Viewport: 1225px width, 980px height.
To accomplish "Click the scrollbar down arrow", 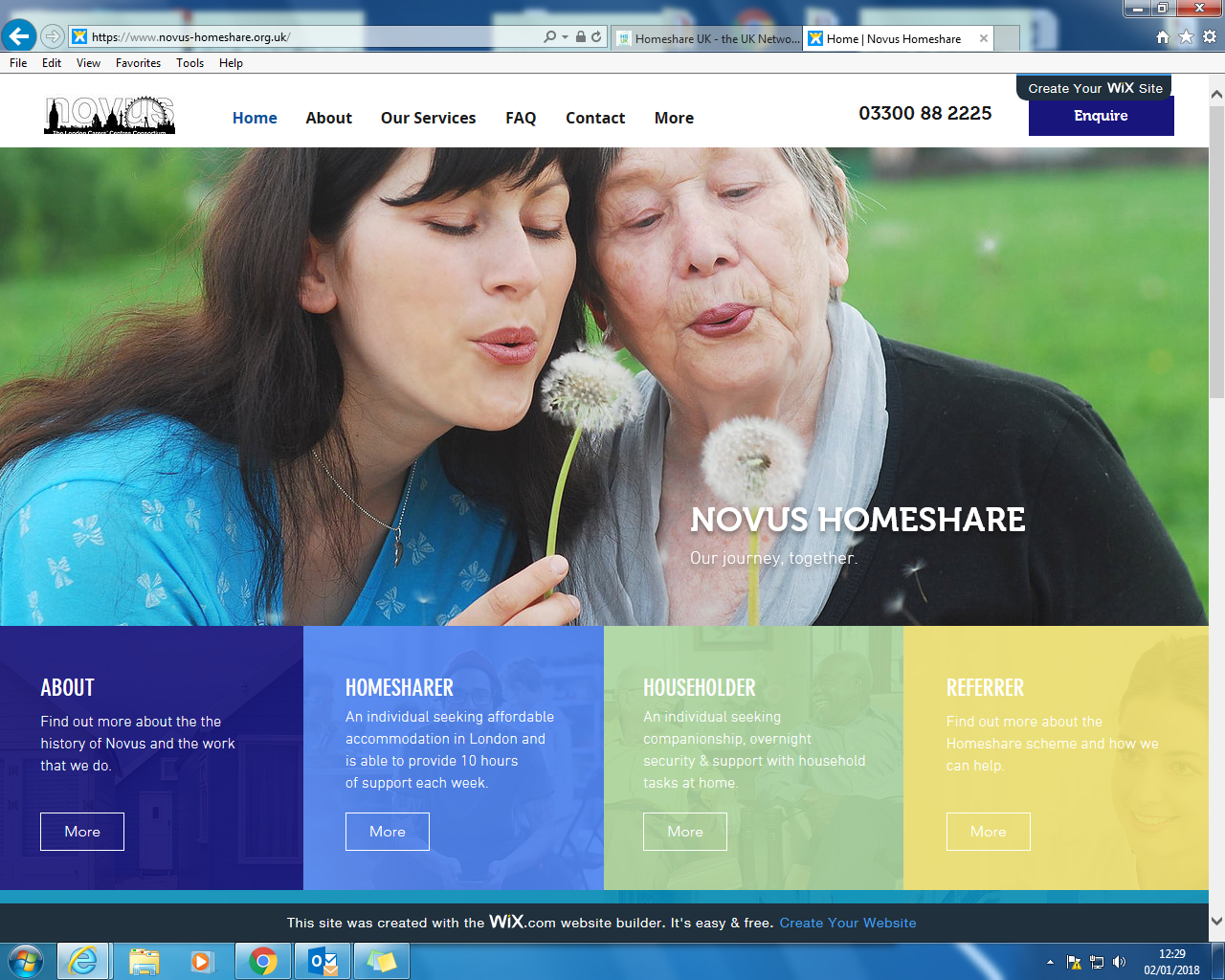I will [1216, 922].
